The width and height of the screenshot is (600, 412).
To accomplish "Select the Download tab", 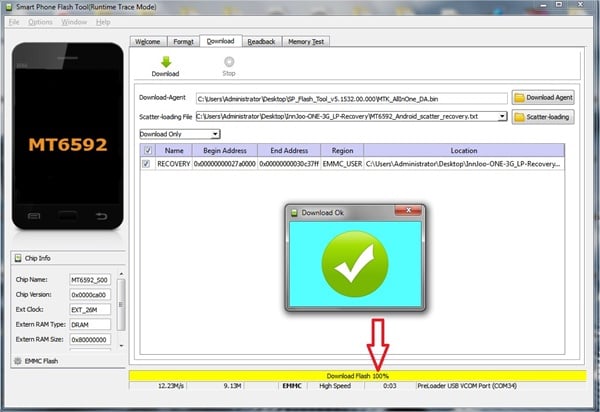I will [221, 41].
